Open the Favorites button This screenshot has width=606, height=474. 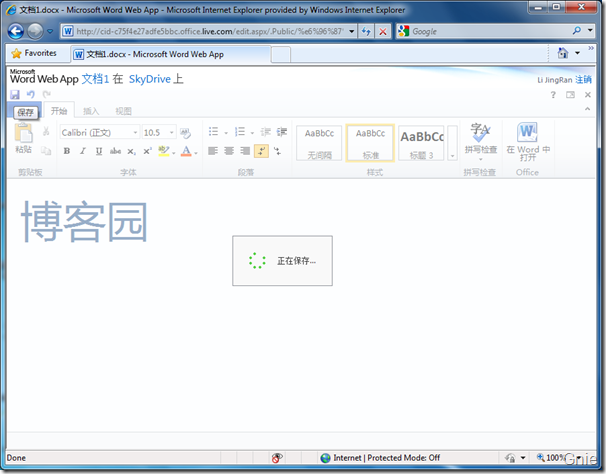[x=34, y=53]
